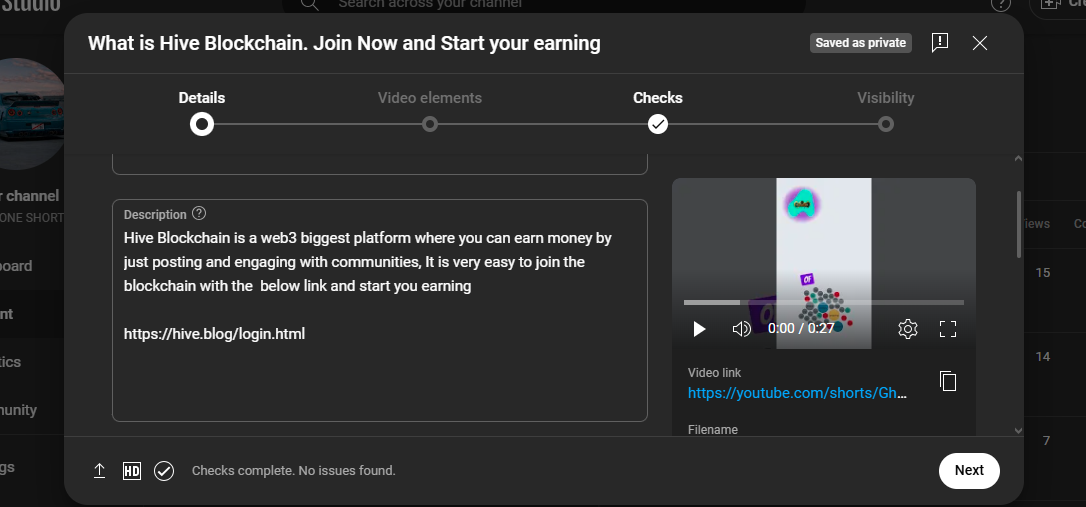This screenshot has height=507, width=1086.
Task: Click the description help question icon
Action: click(x=199, y=213)
